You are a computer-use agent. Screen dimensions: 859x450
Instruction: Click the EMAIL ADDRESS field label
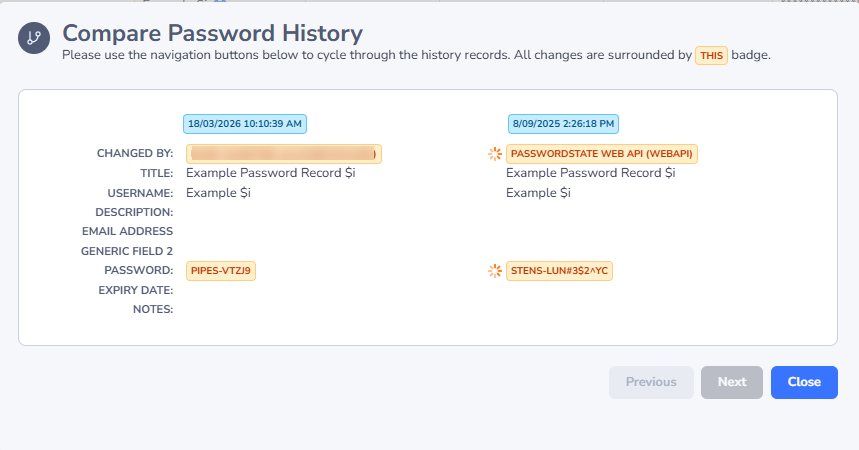point(130,232)
